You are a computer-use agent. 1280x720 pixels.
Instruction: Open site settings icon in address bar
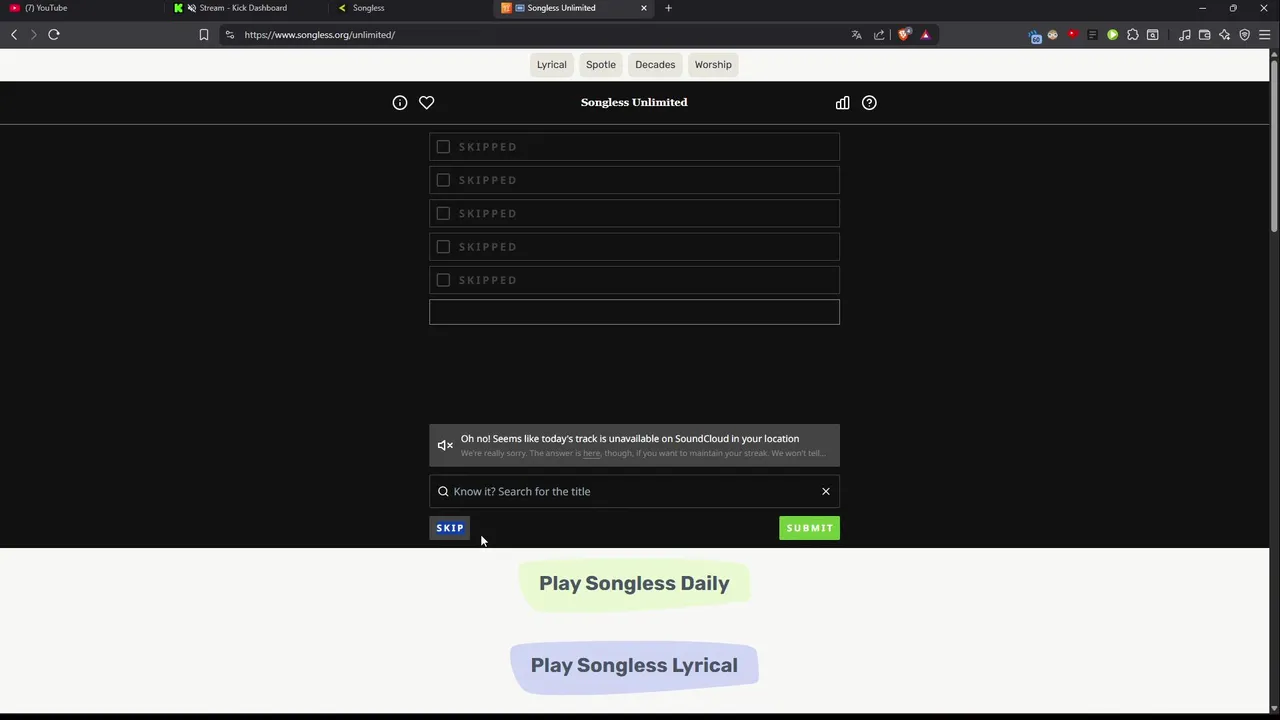pos(230,35)
